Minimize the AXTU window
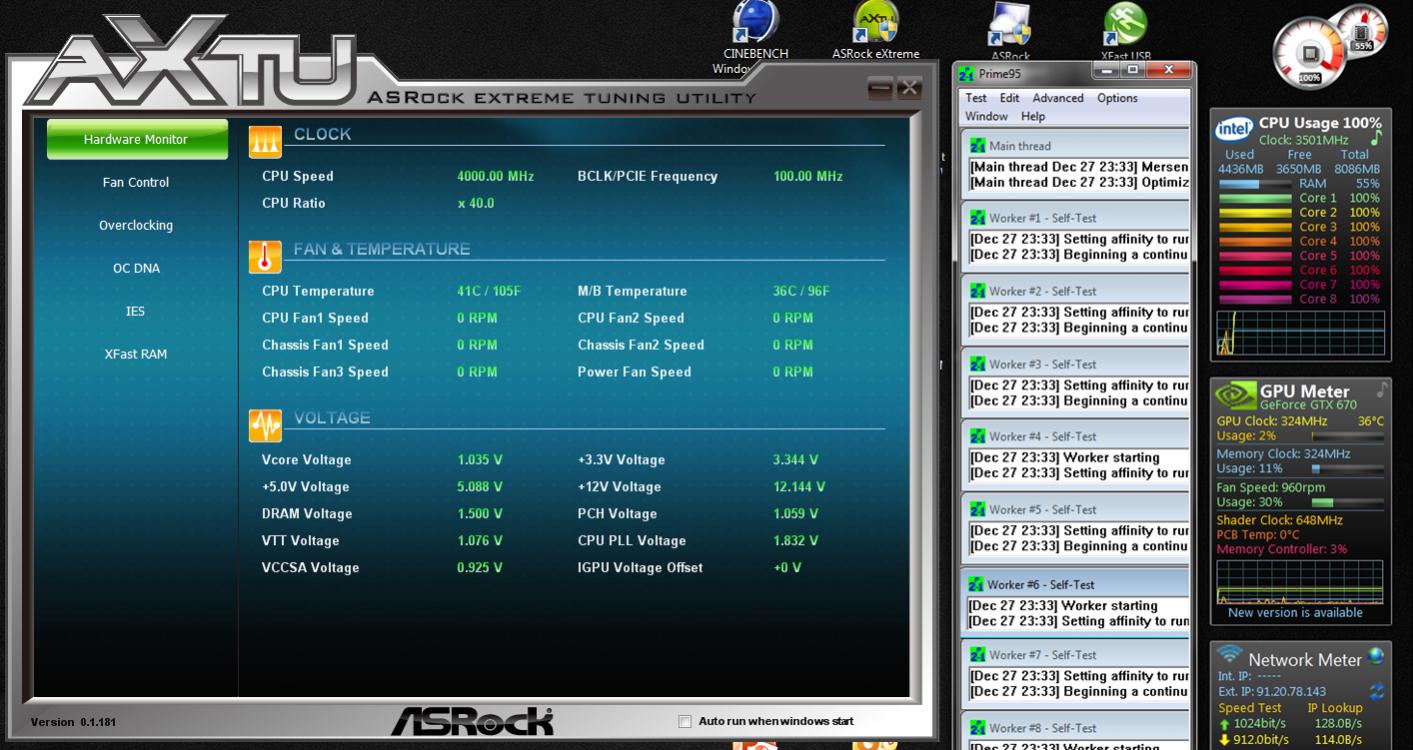The height and width of the screenshot is (750, 1413). 879,88
